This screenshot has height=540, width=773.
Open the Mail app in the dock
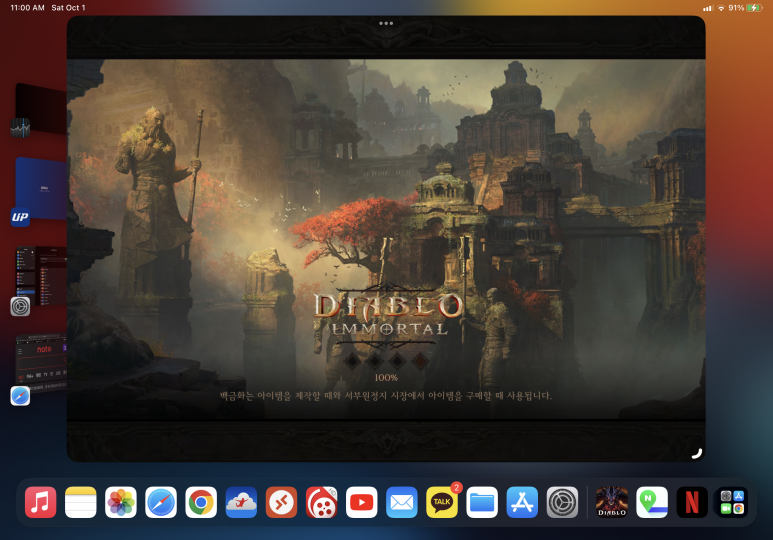coord(402,502)
